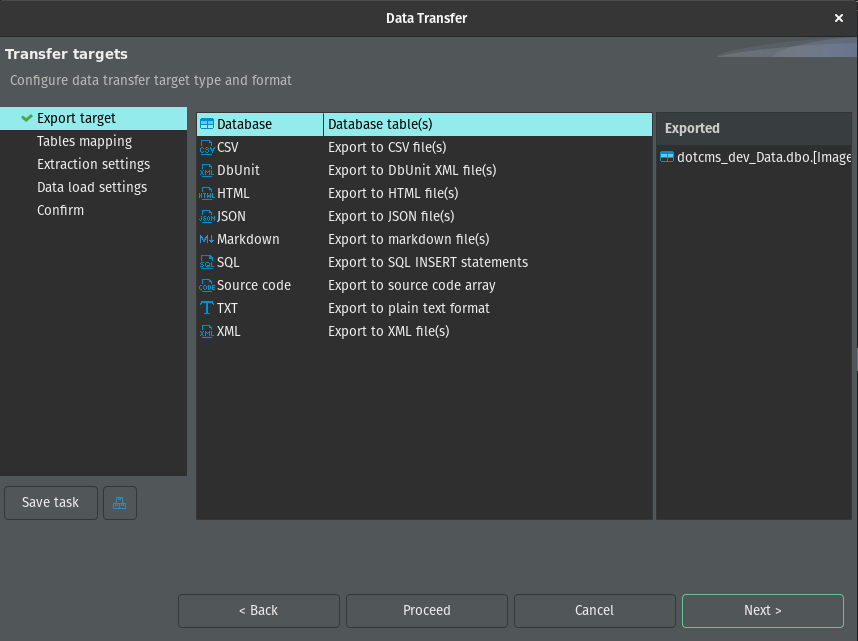The width and height of the screenshot is (858, 641).
Task: Click the XML file icon
Action: tap(207, 331)
